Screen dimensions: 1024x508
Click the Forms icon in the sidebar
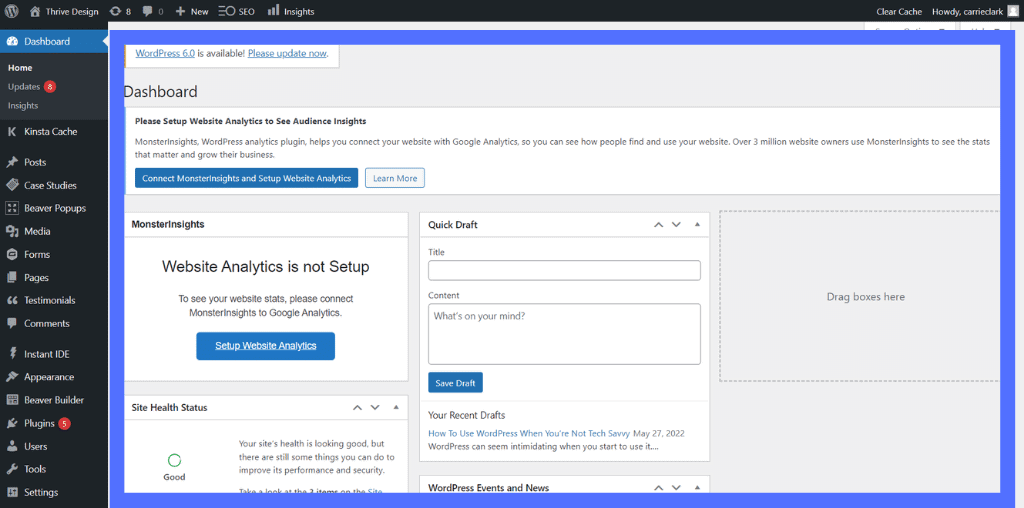point(12,254)
